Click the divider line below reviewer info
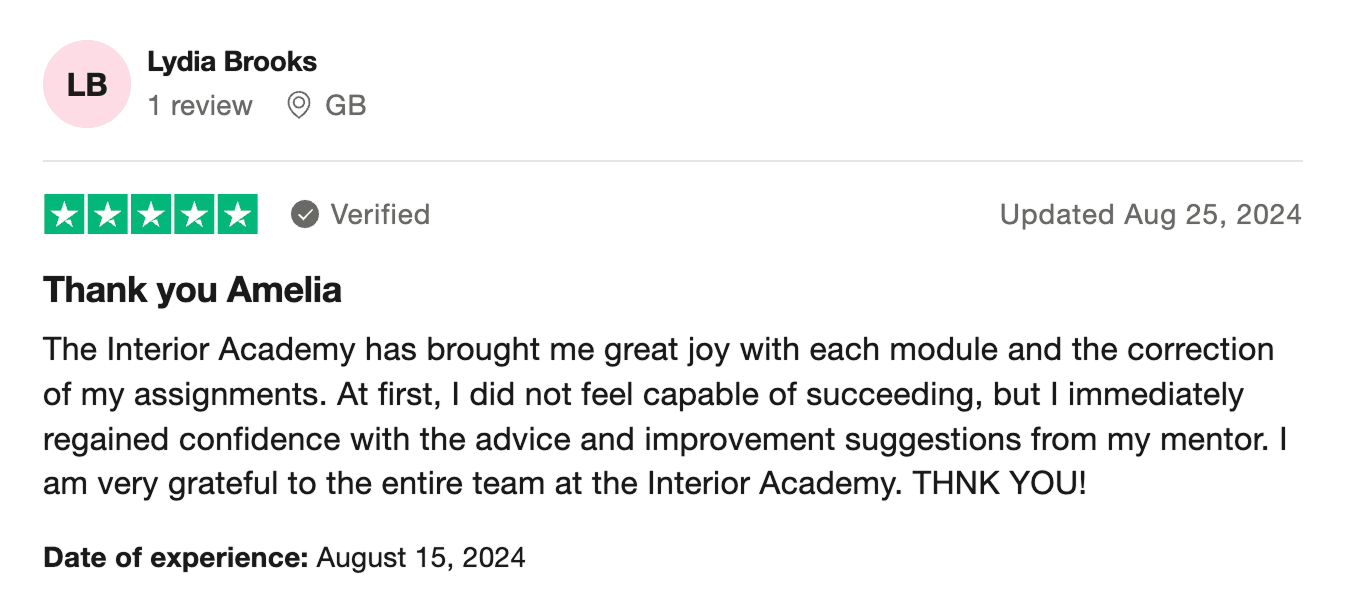The height and width of the screenshot is (606, 1346). tap(672, 161)
